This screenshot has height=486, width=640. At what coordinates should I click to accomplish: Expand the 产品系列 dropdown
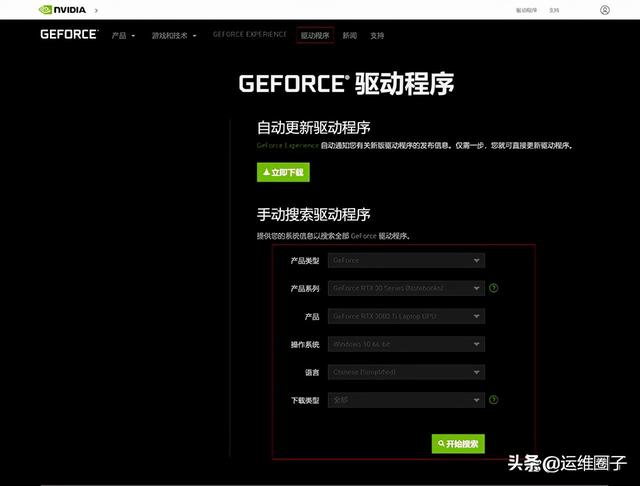click(x=406, y=288)
